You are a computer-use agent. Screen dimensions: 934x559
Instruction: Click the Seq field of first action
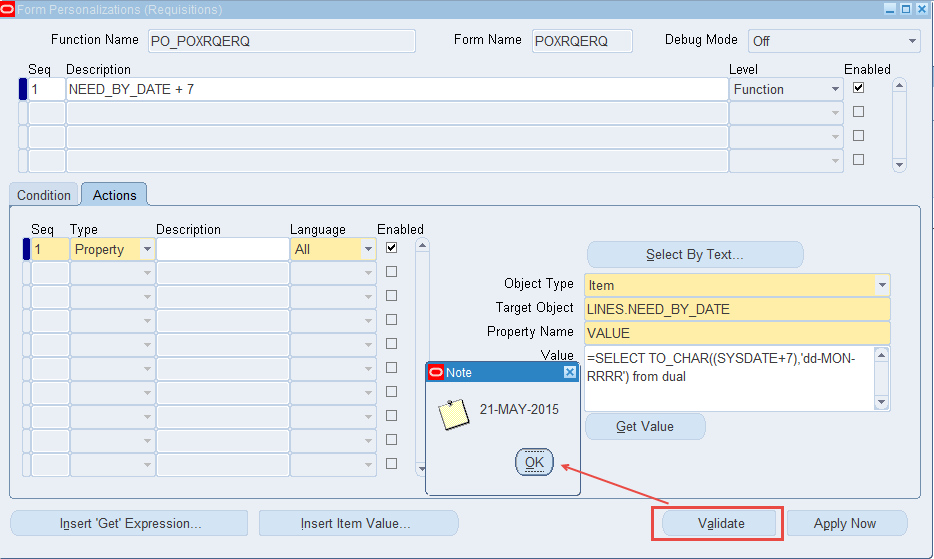tap(50, 249)
